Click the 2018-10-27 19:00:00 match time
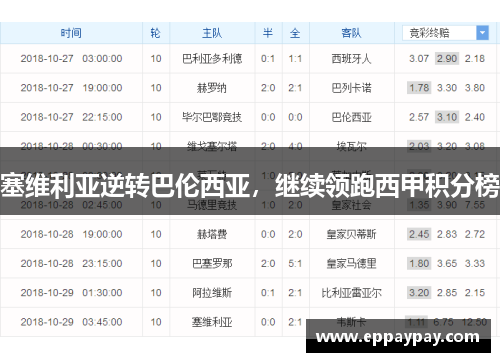Screen dimensions: 500x362 [71, 88]
